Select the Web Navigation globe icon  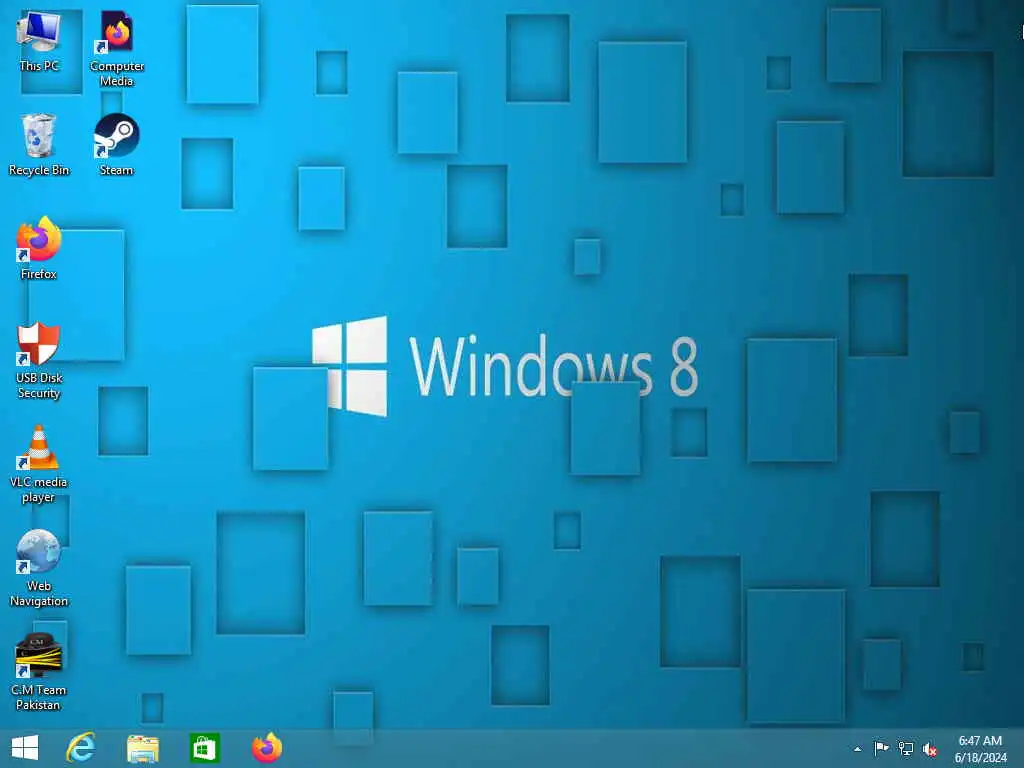[39, 552]
